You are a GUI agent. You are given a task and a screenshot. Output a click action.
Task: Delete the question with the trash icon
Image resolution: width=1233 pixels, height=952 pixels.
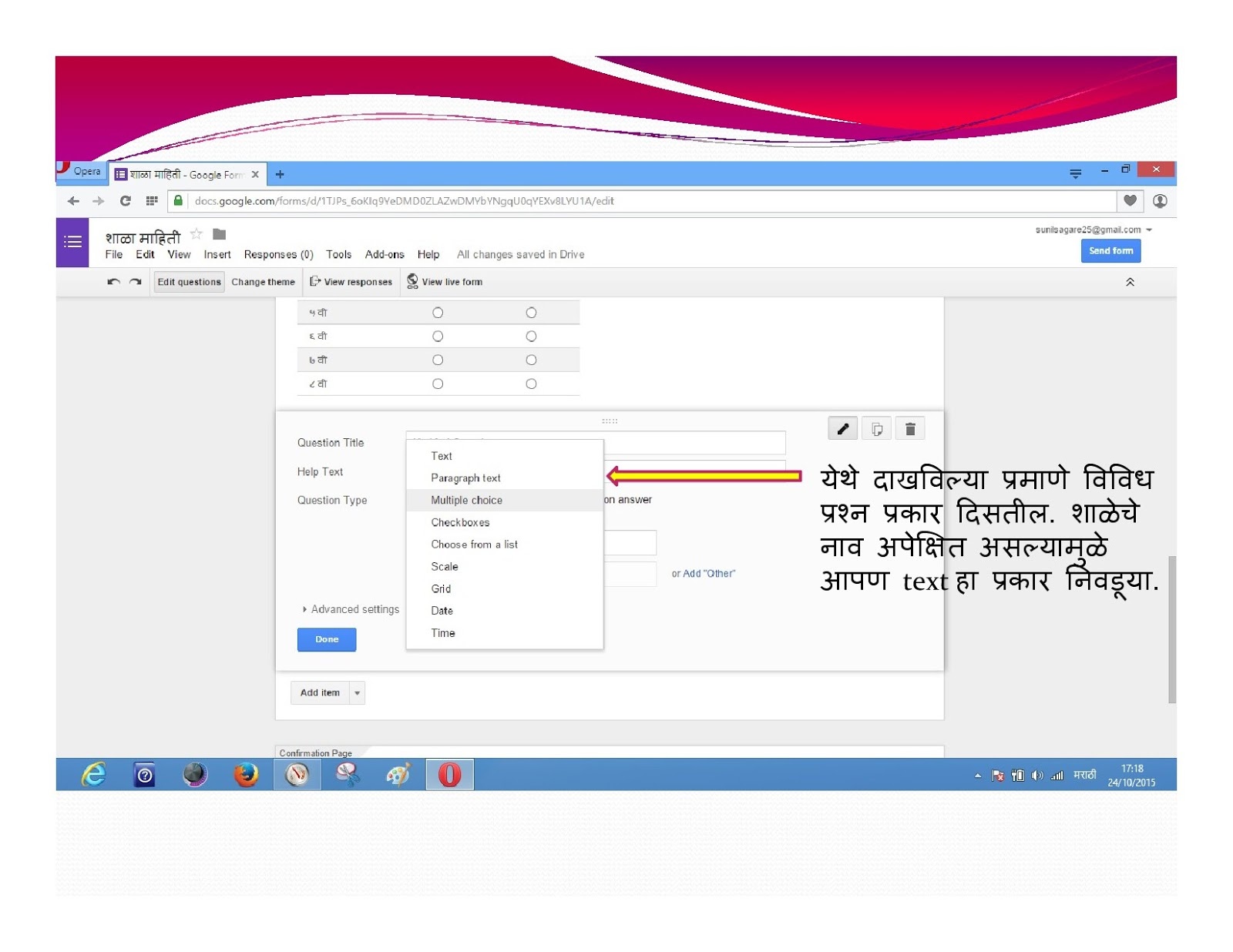pos(910,429)
